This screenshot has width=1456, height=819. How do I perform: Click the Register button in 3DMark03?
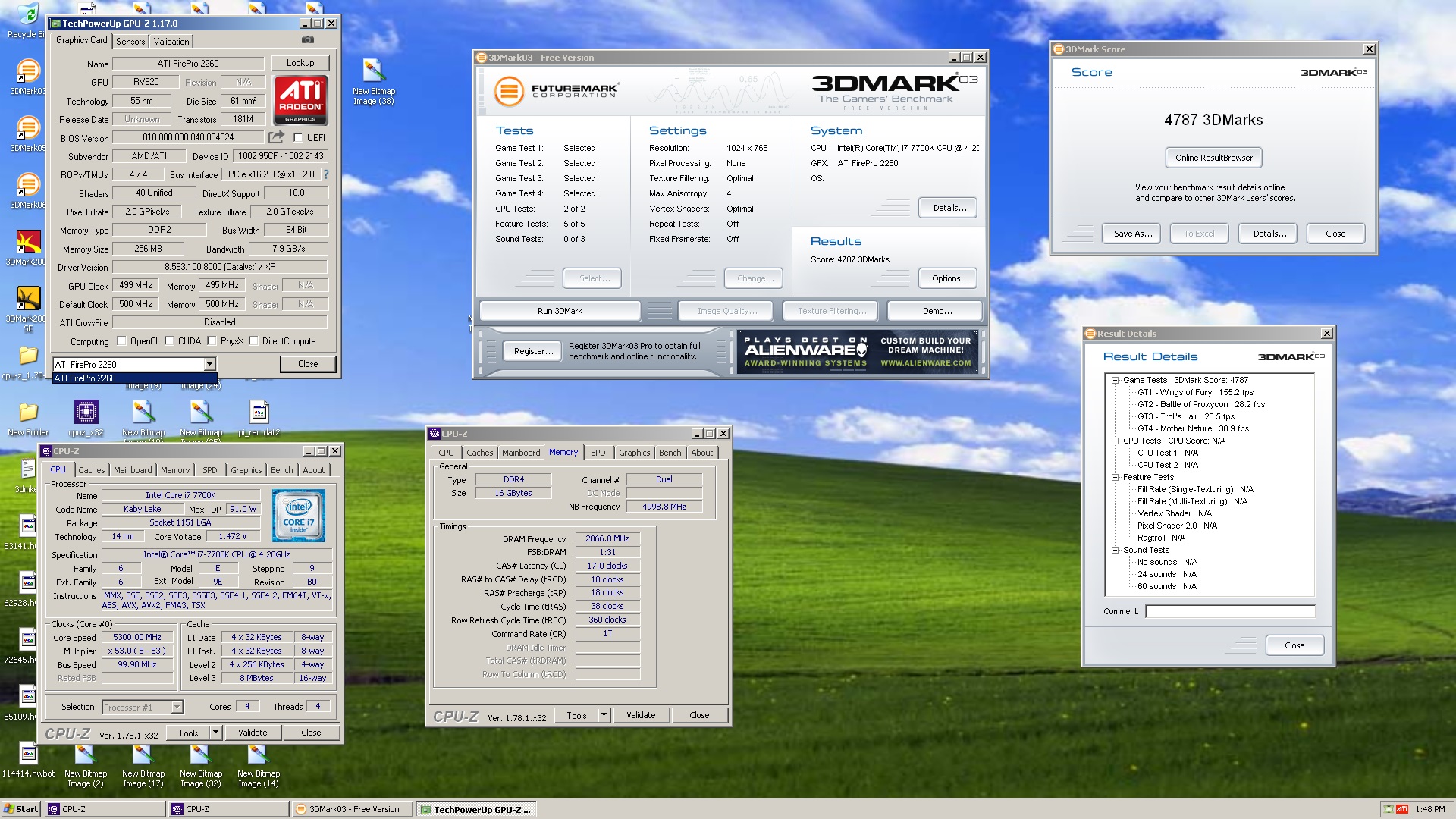(x=534, y=351)
